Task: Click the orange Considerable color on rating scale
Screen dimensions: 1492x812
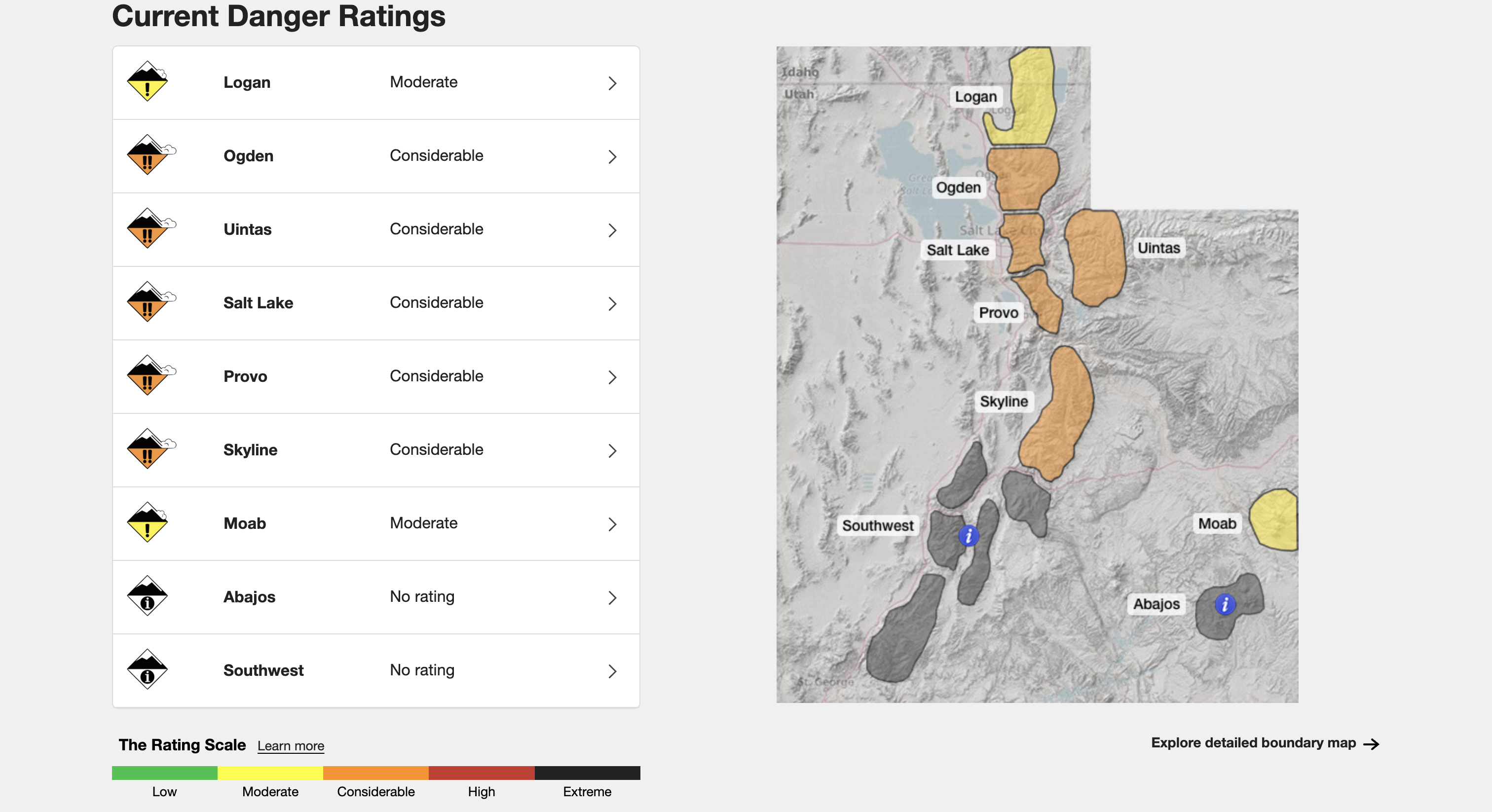Action: coord(375,773)
